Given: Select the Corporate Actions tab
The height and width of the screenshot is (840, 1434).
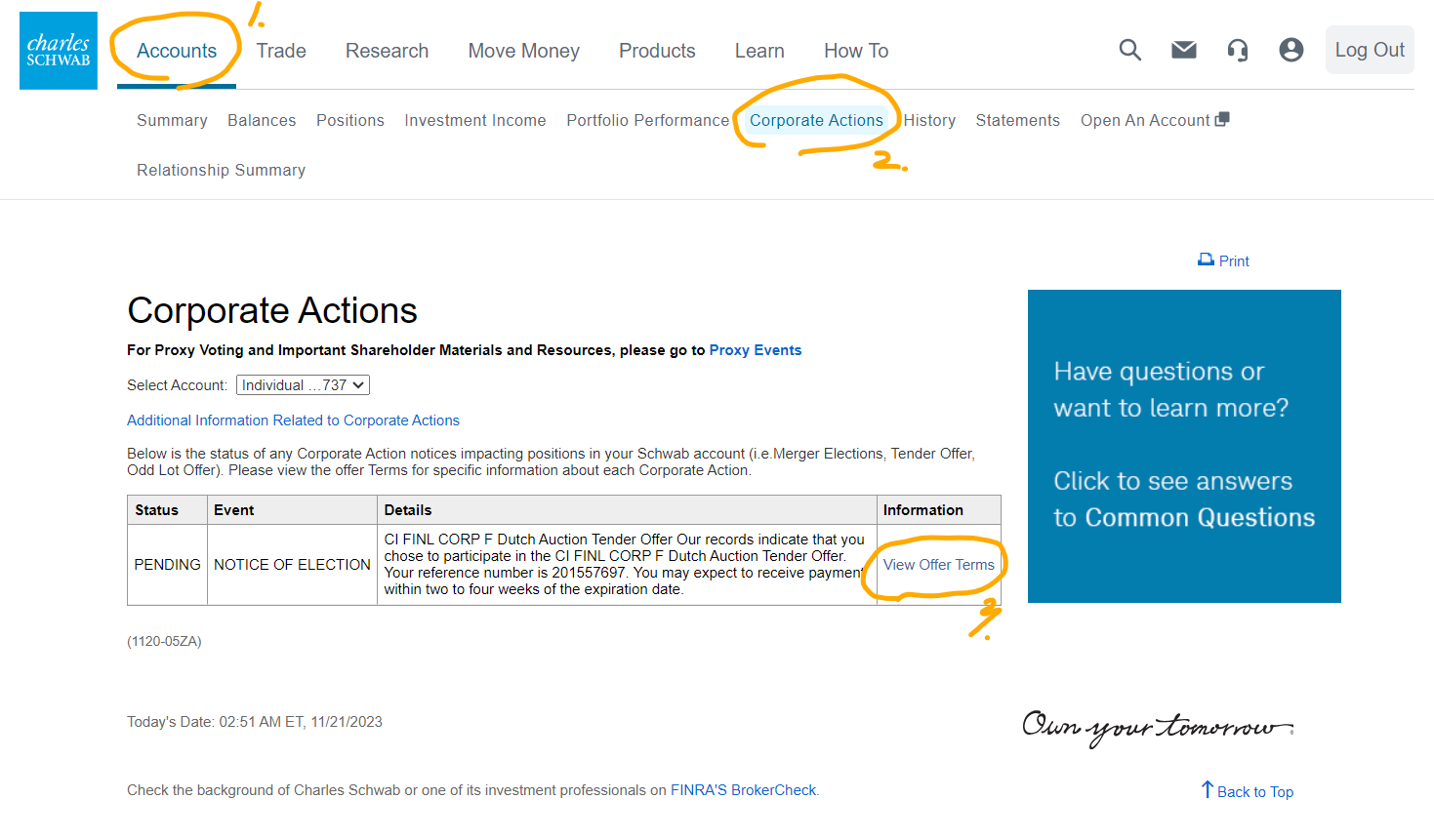Looking at the screenshot, I should pyautogui.click(x=816, y=120).
